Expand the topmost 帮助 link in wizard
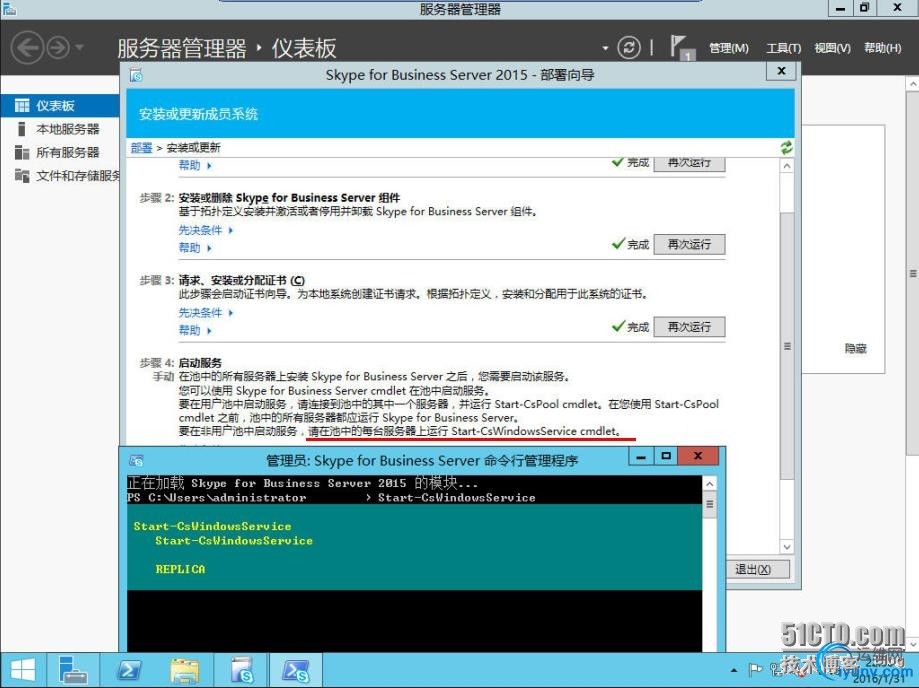 point(195,165)
